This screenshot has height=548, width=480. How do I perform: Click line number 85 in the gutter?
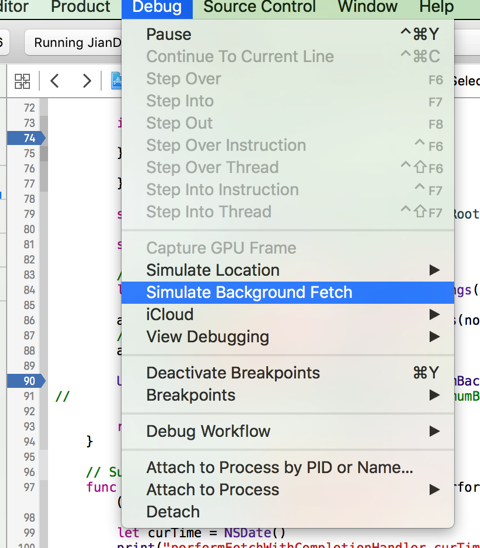[x=29, y=305]
